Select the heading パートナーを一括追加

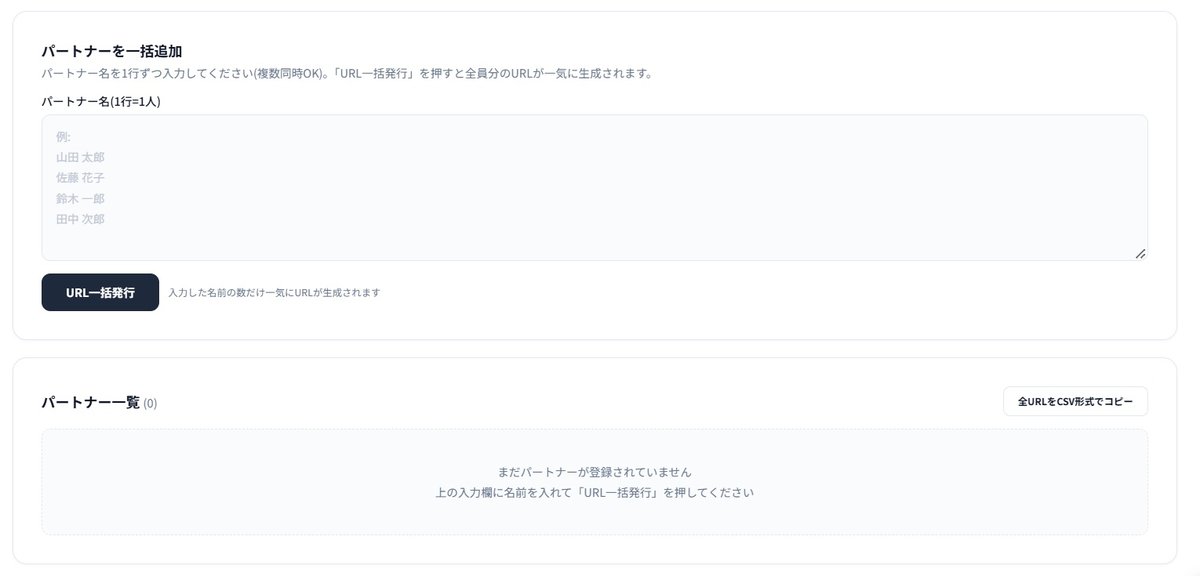[x=111, y=51]
